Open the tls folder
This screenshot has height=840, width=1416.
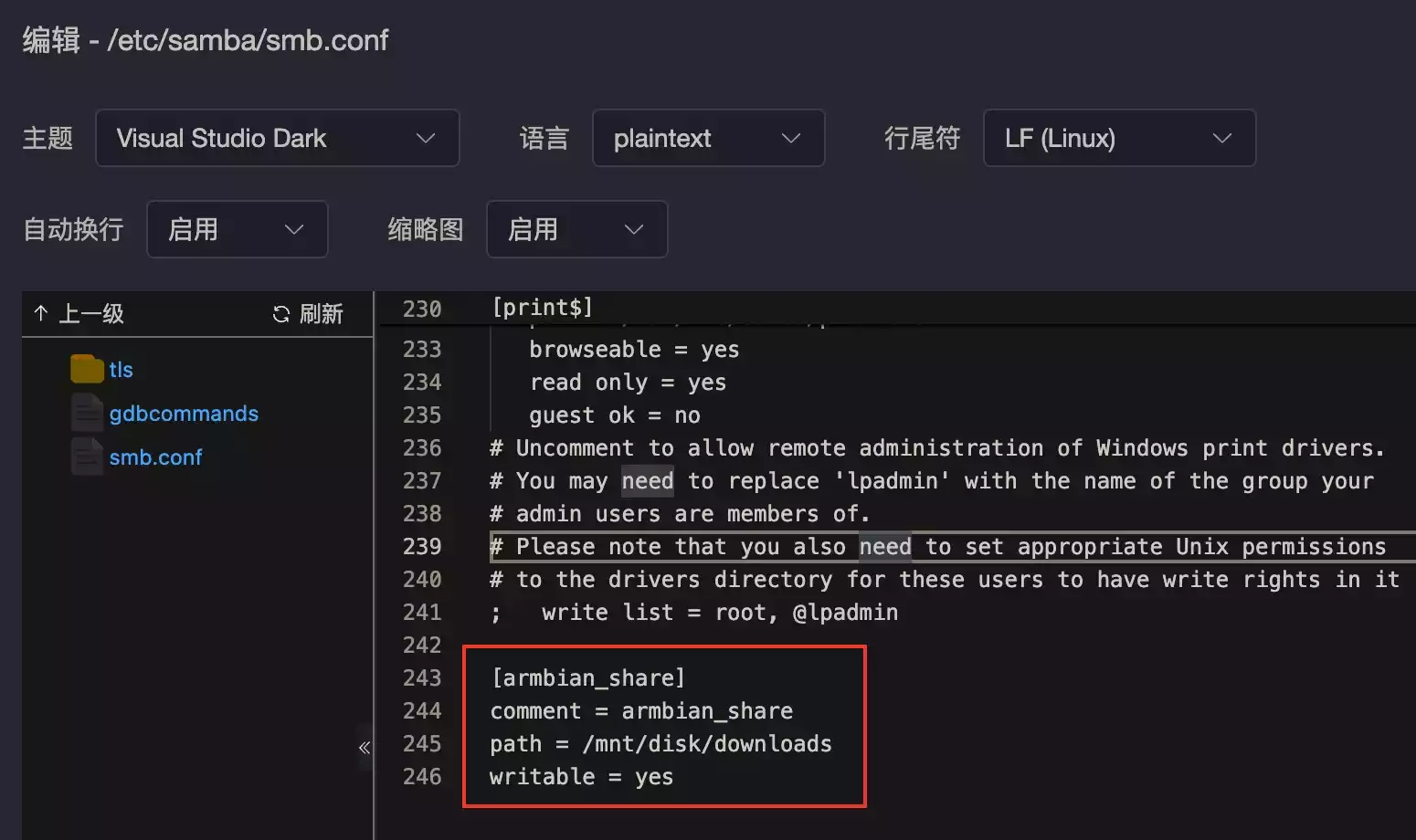[121, 370]
